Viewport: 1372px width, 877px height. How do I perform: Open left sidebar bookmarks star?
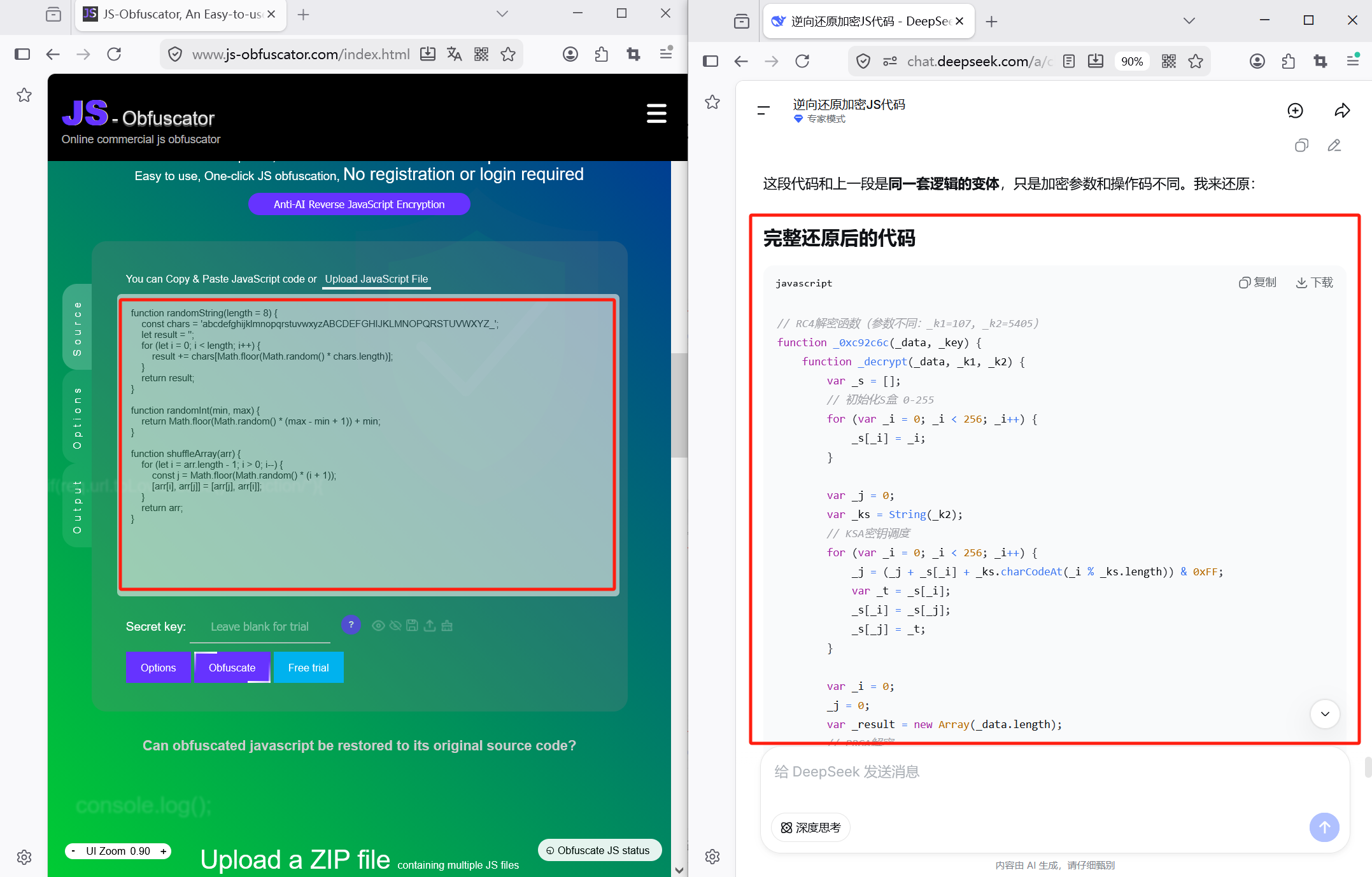coord(24,95)
